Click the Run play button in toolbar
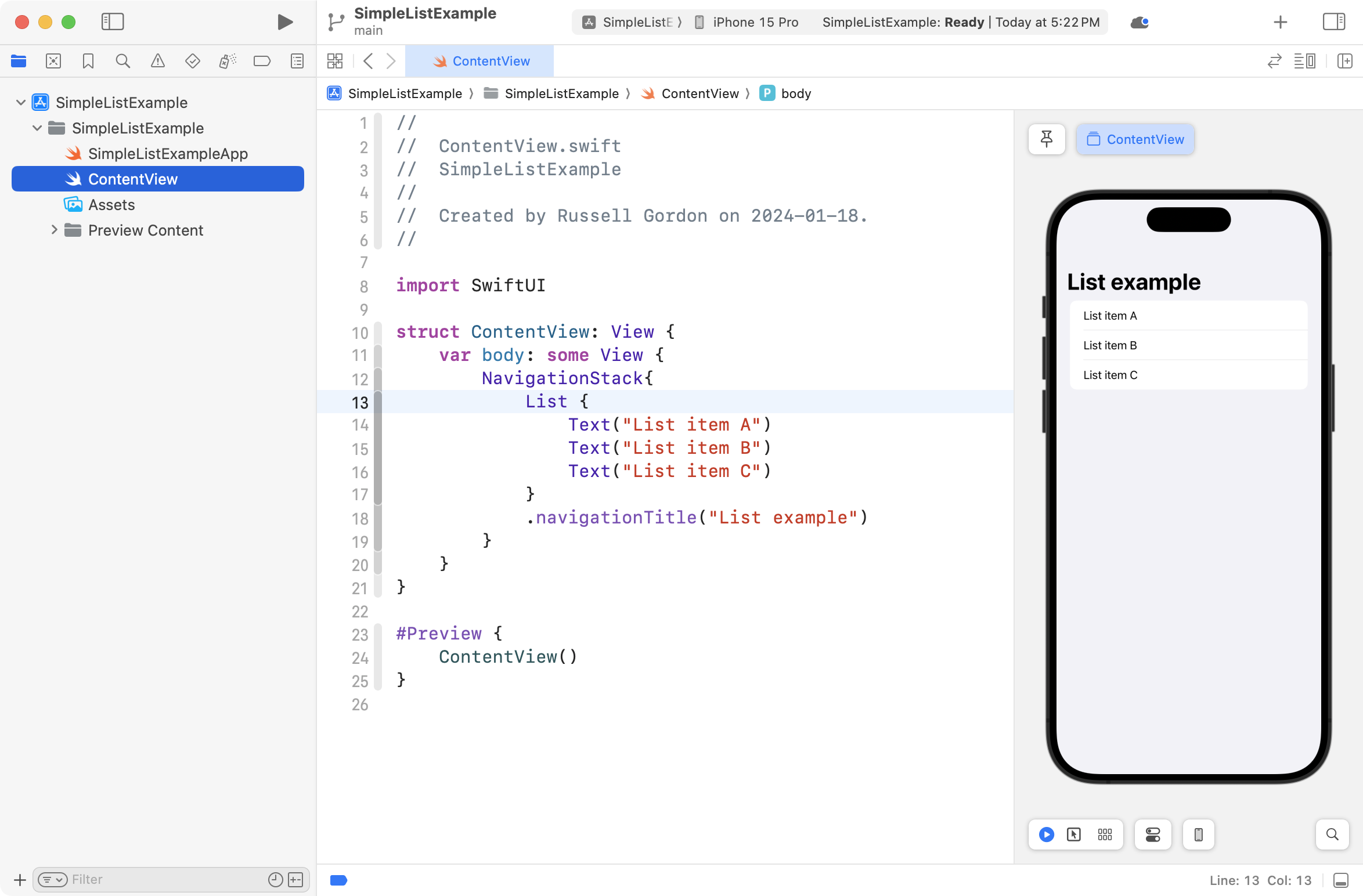 (284, 22)
